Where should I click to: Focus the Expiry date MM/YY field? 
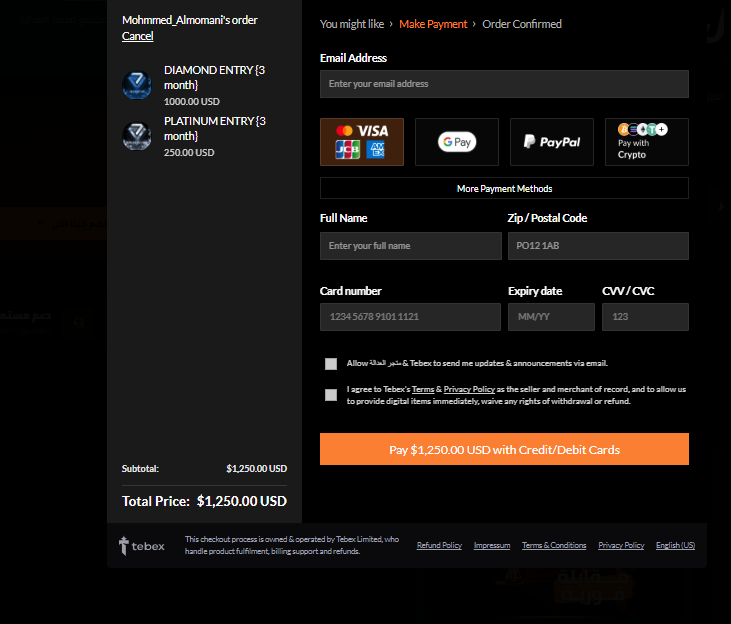pos(552,317)
